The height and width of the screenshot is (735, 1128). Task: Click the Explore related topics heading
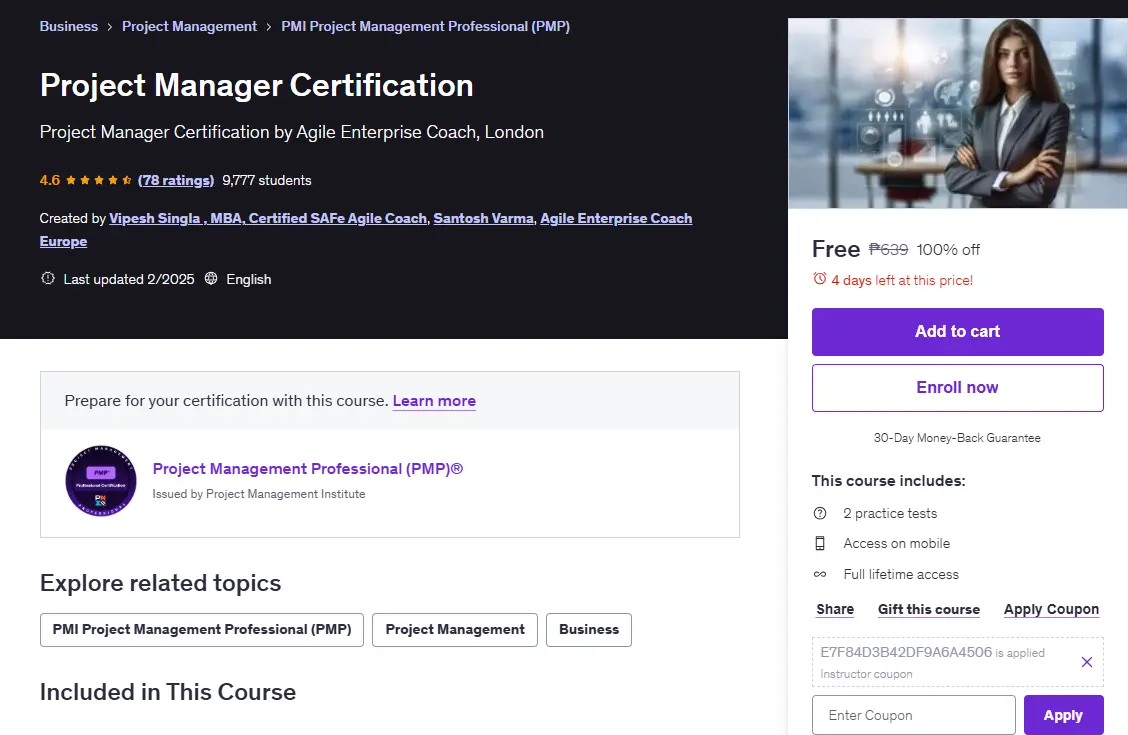point(160,583)
